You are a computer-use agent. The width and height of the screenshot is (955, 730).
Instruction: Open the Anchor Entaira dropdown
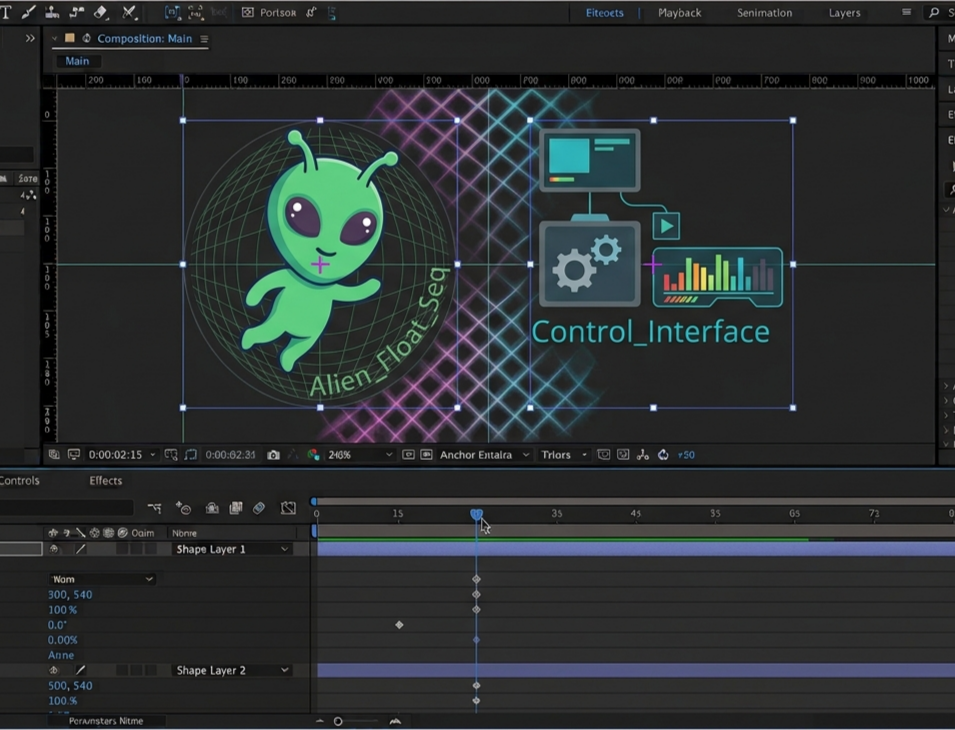[x=484, y=455]
